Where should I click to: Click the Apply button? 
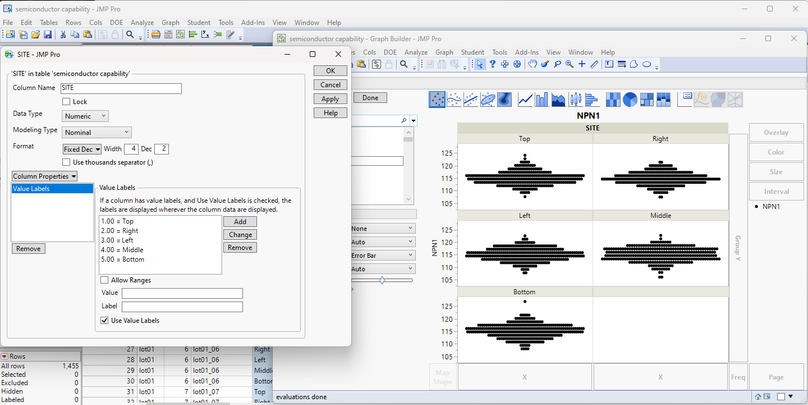tap(329, 99)
